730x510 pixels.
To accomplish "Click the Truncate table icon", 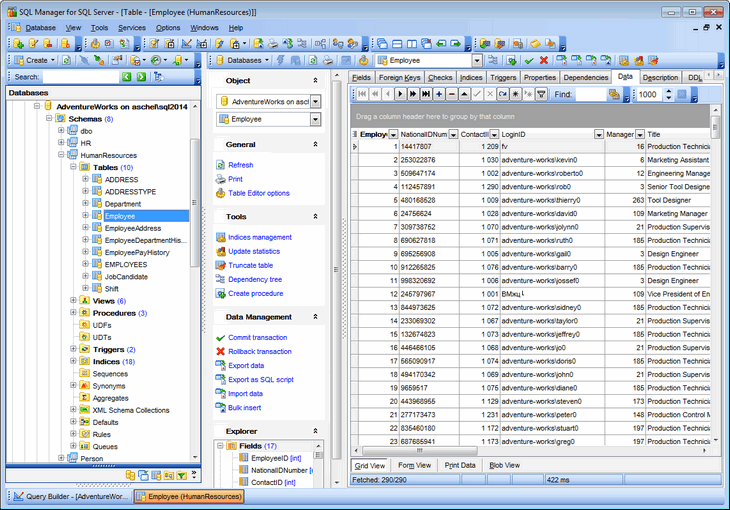I will click(x=221, y=265).
